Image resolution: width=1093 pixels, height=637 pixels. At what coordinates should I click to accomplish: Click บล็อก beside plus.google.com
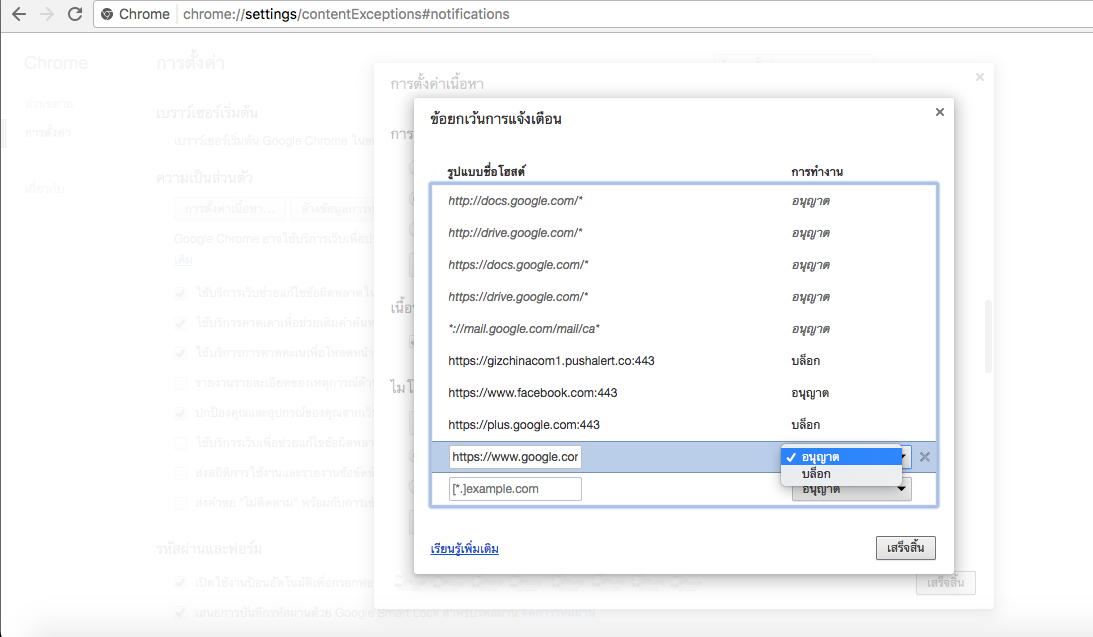pyautogui.click(x=806, y=425)
